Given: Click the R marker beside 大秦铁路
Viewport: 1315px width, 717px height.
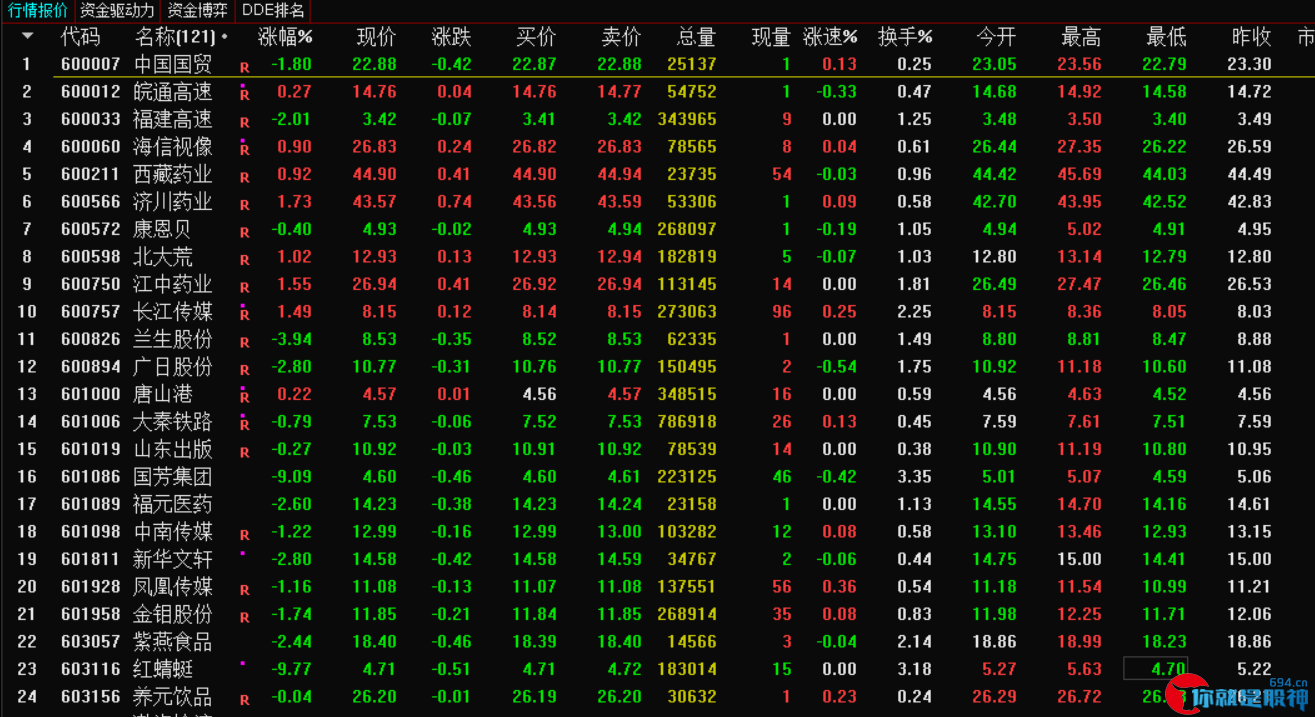Looking at the screenshot, I should pyautogui.click(x=244, y=424).
